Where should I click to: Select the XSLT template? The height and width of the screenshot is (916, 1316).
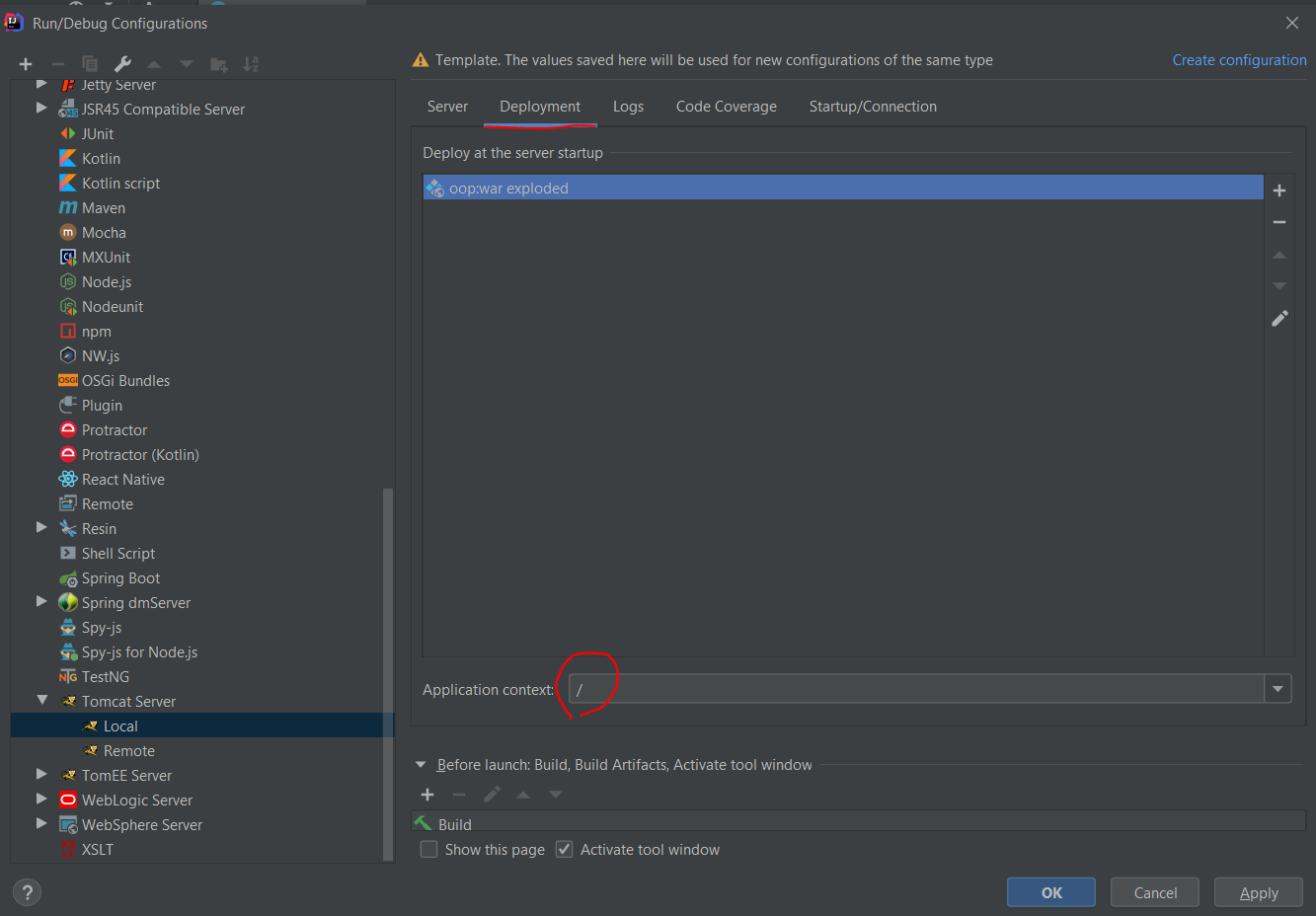click(86, 849)
